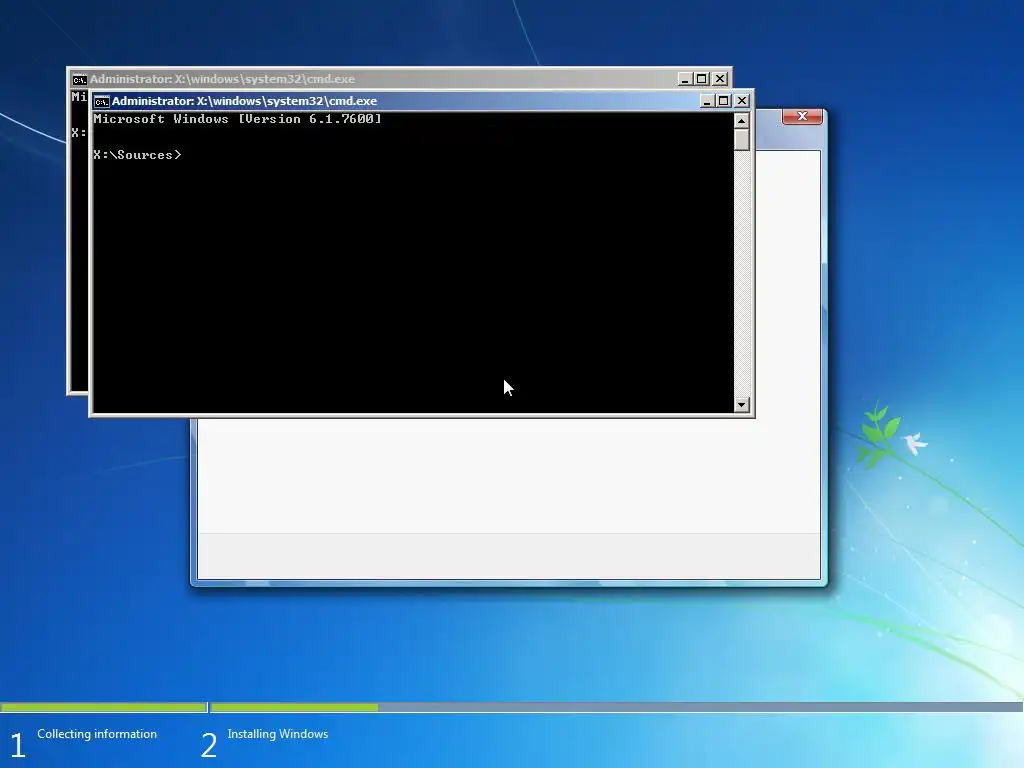Click the Installing Windows step label
The width and height of the screenshot is (1024, 768).
(x=278, y=734)
